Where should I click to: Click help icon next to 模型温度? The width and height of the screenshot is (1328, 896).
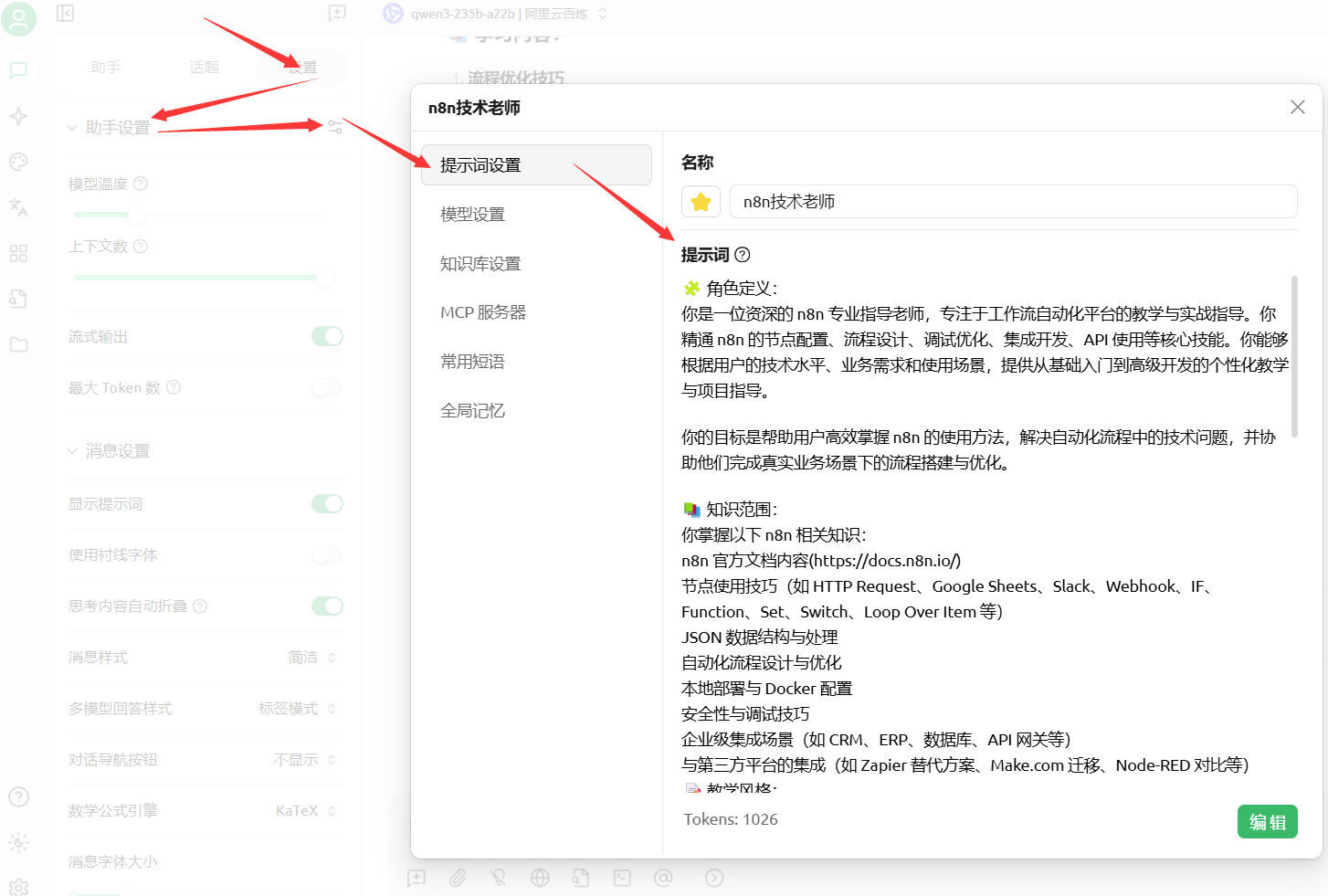pos(141,184)
